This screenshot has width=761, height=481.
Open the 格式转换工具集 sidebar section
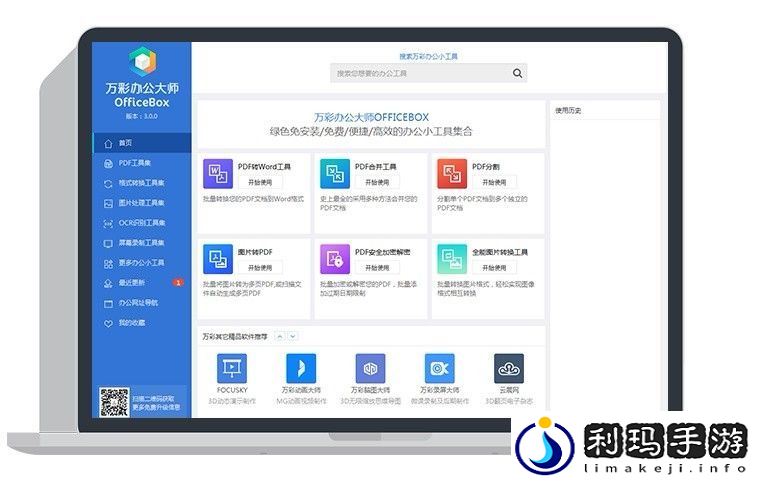coord(142,183)
